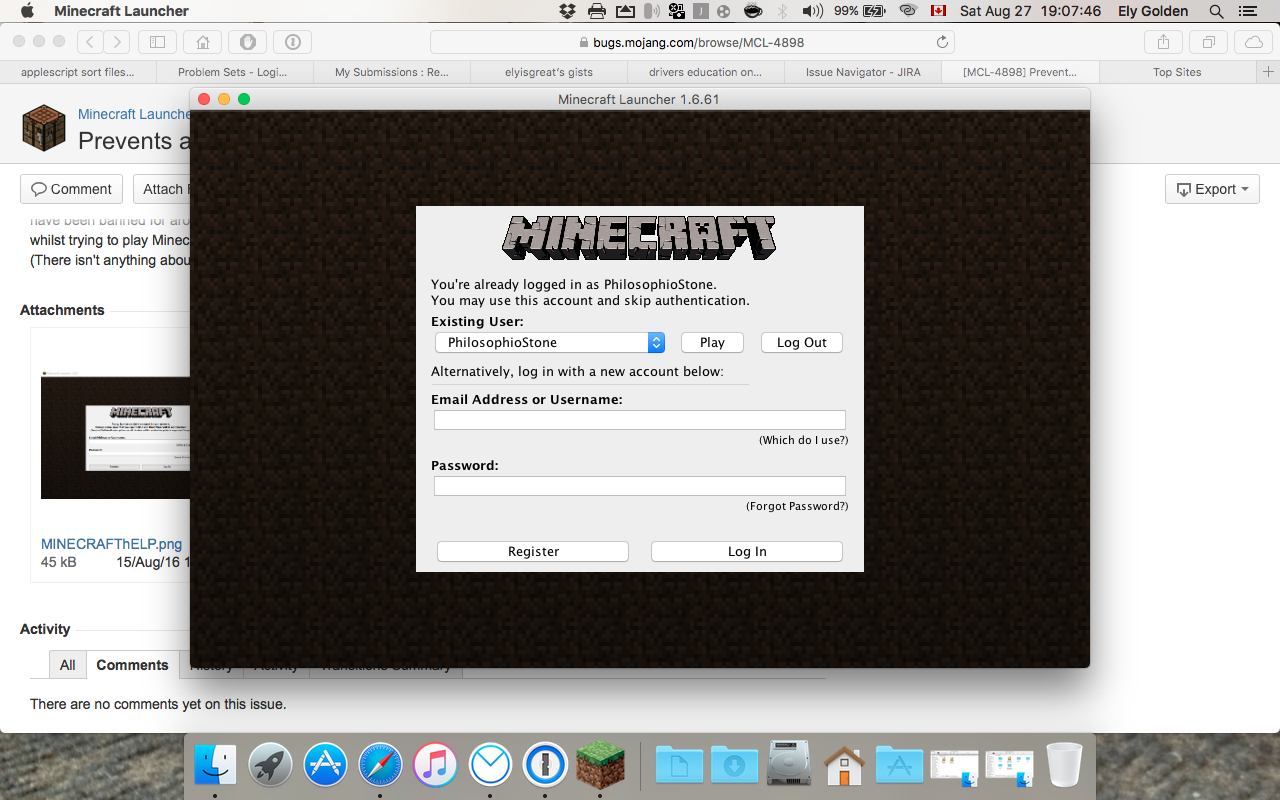
Task: Click the printer icon in the menu bar
Action: coord(597,11)
